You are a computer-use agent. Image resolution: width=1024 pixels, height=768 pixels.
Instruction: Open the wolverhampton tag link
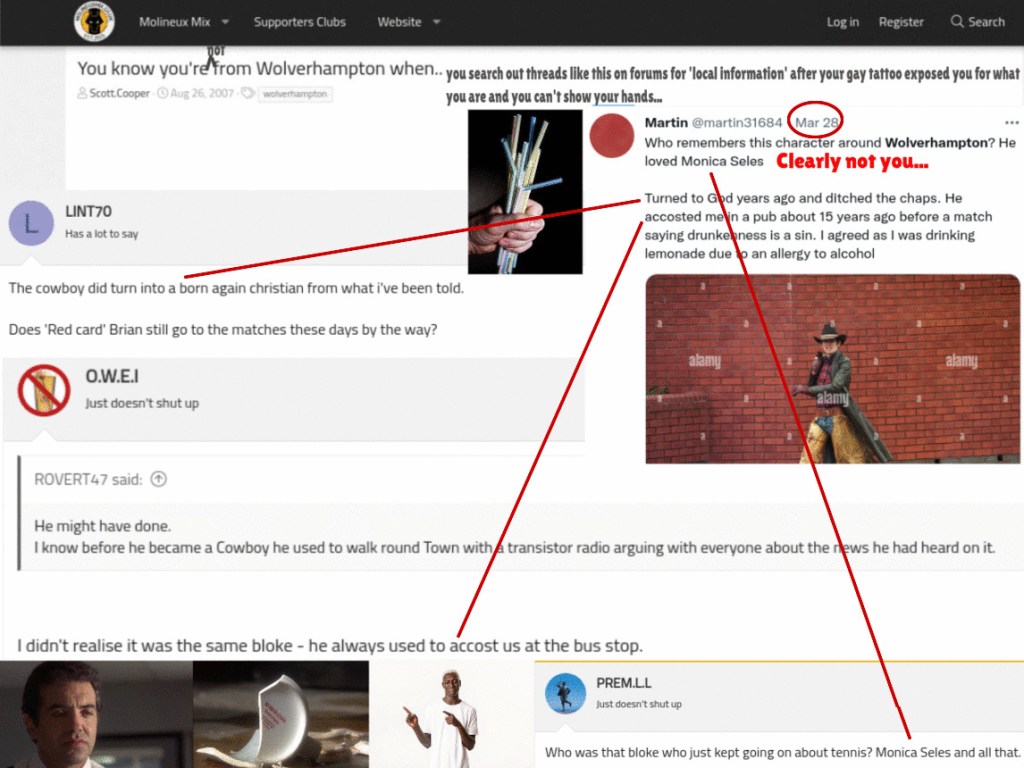click(x=294, y=94)
